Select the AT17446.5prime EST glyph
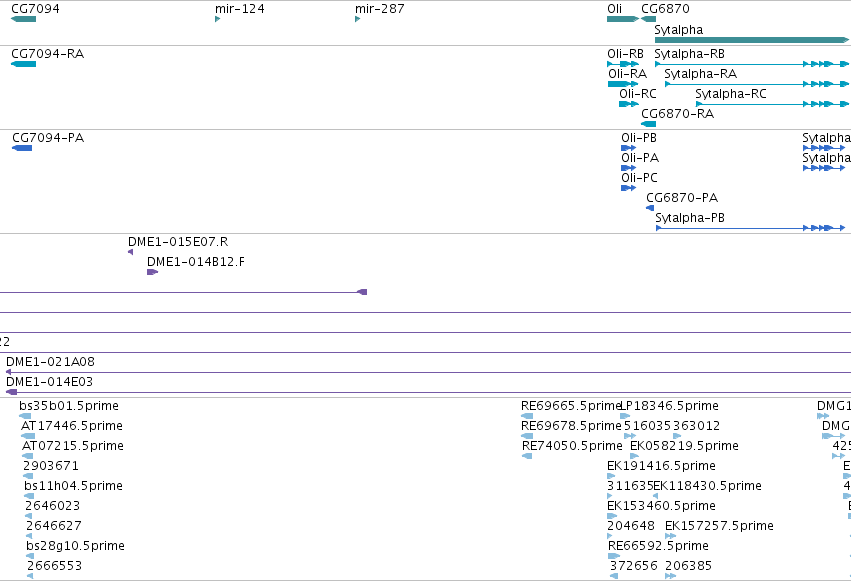The height and width of the screenshot is (581, 851). tap(28, 436)
